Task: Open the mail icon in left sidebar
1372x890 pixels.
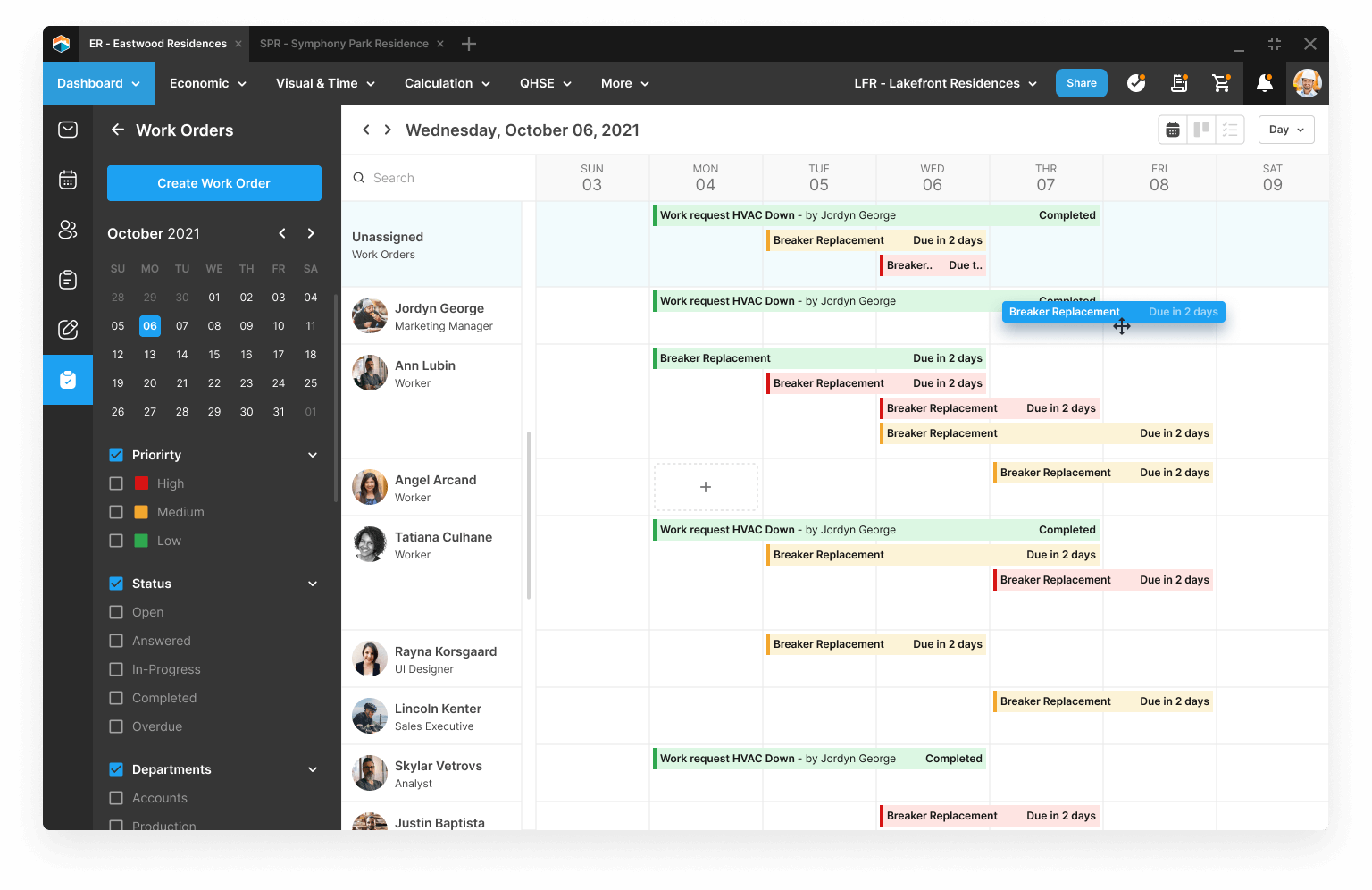Action: (x=68, y=130)
